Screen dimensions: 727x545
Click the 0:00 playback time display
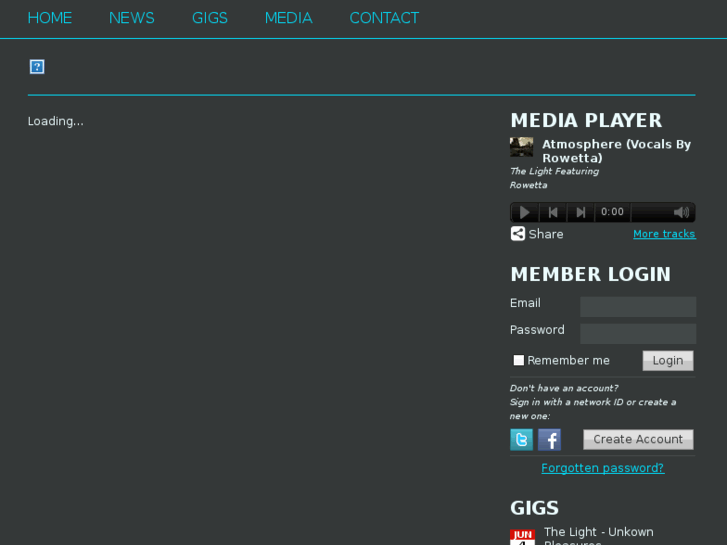click(x=612, y=212)
